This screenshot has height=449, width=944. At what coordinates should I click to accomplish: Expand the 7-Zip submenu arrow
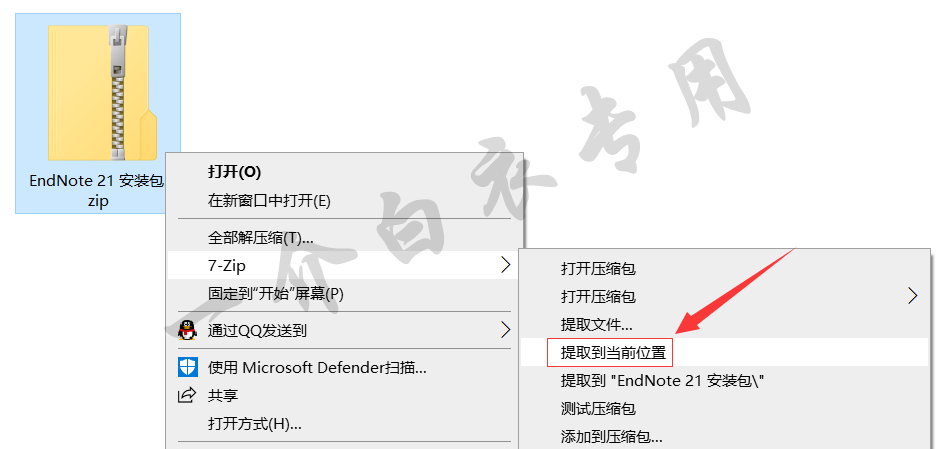(506, 265)
